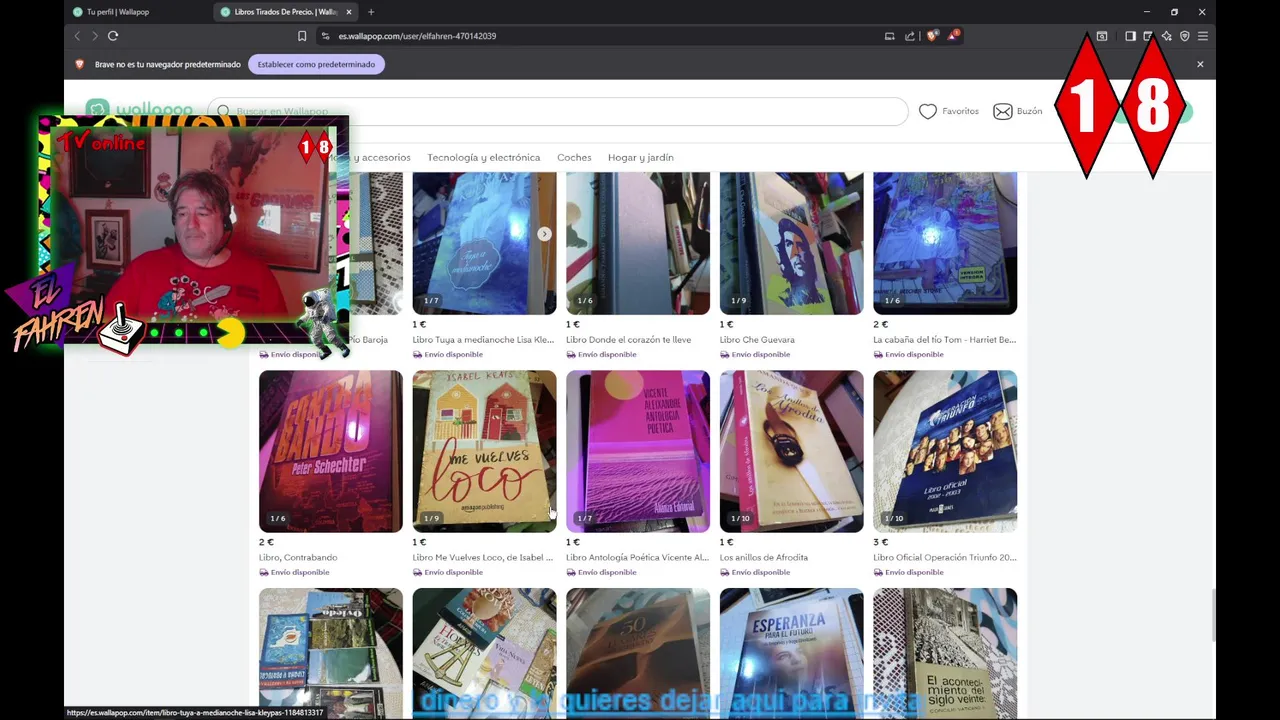
Task: Open Libro Che Guevara listing title
Action: (757, 340)
